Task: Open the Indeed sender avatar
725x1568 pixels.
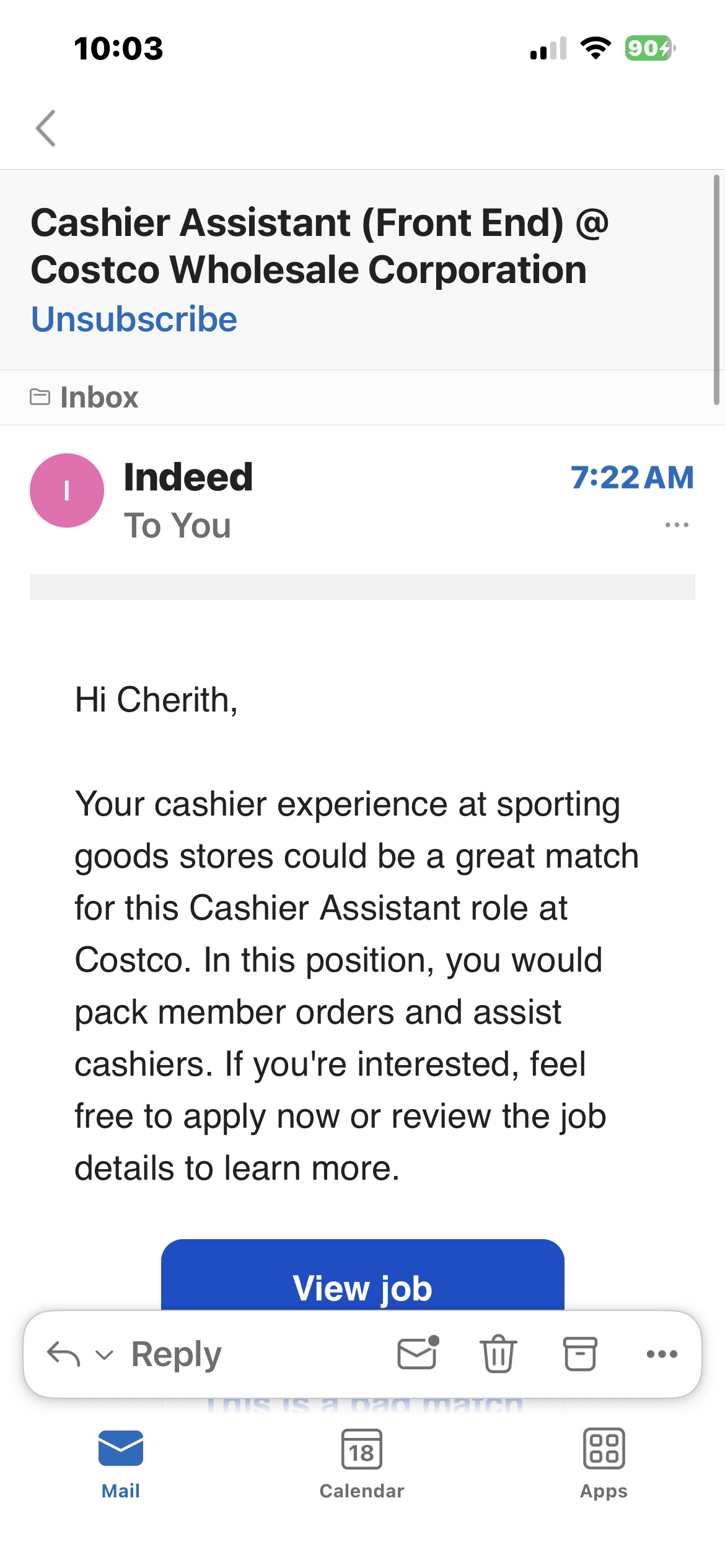Action: point(67,490)
